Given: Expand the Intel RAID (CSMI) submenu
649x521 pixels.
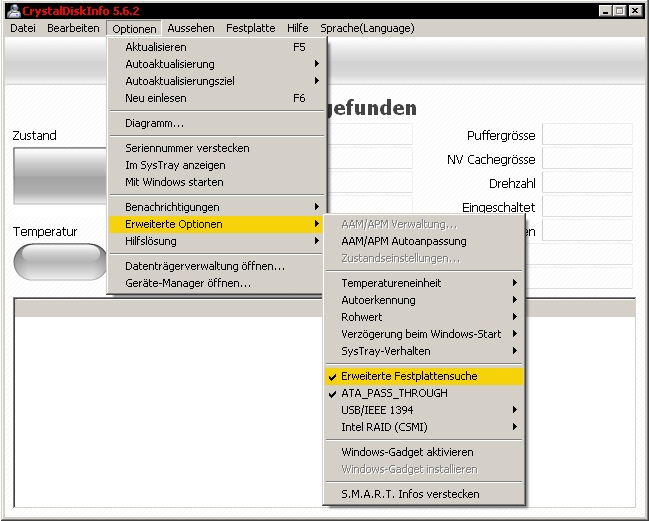Looking at the screenshot, I should click(424, 427).
